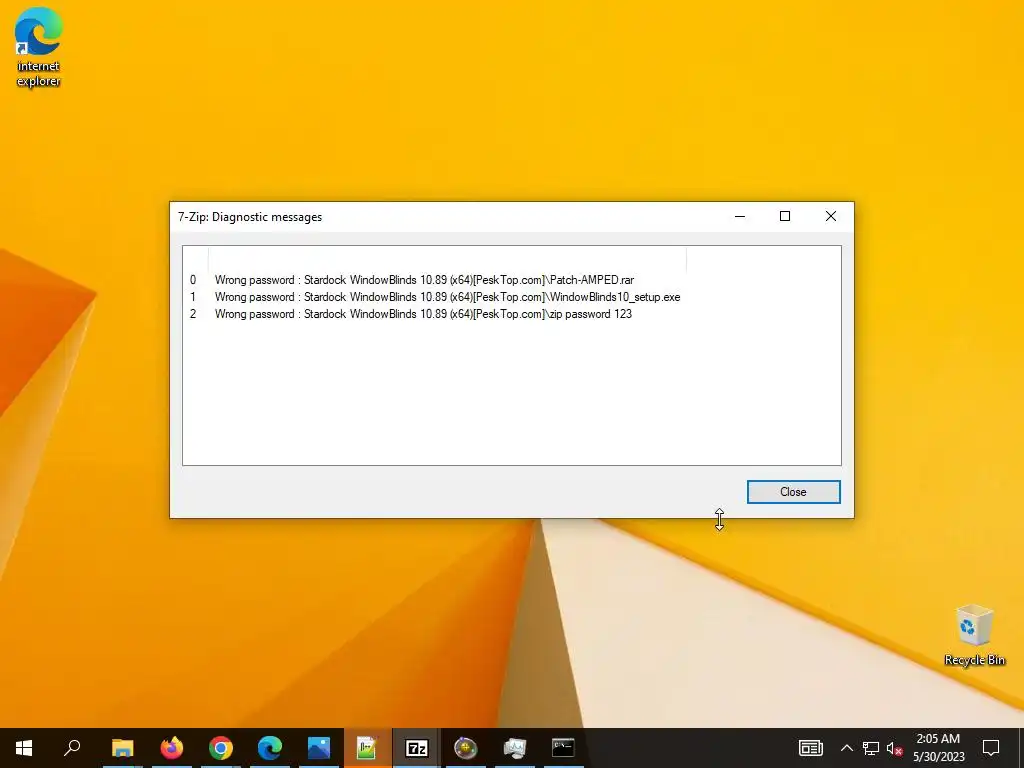Launch Google Chrome from the taskbar

click(x=221, y=748)
